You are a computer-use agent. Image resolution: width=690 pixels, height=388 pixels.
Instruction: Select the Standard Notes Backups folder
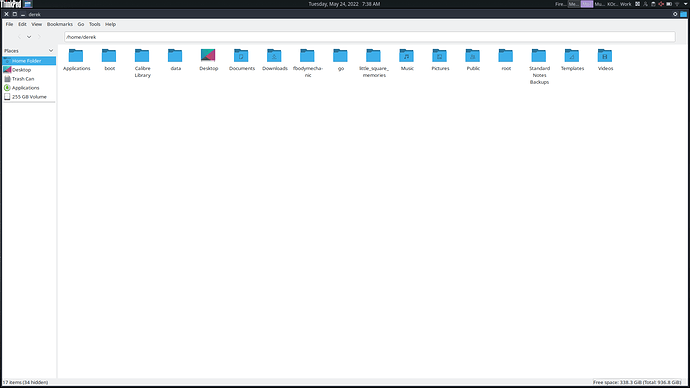pos(539,66)
